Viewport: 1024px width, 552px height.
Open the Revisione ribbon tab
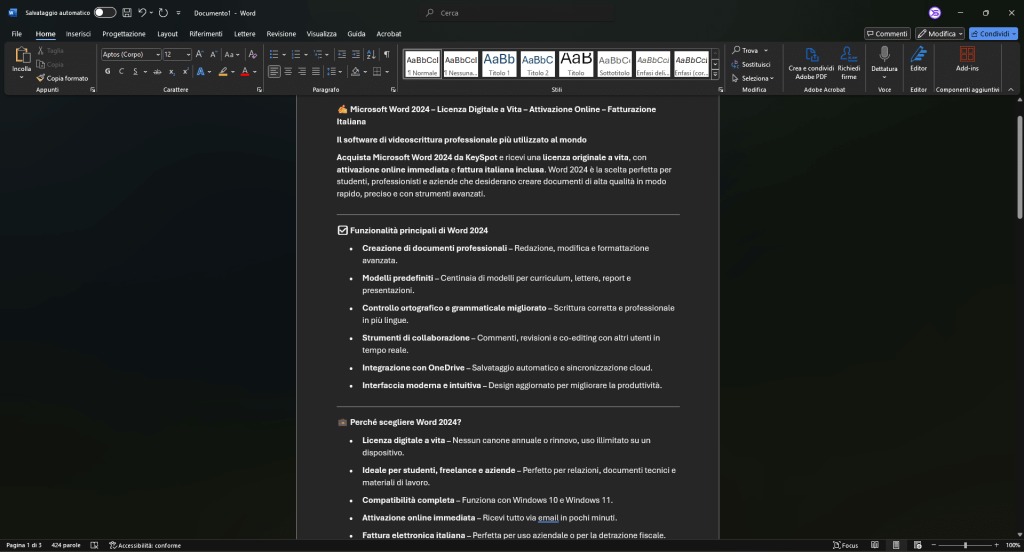click(281, 33)
